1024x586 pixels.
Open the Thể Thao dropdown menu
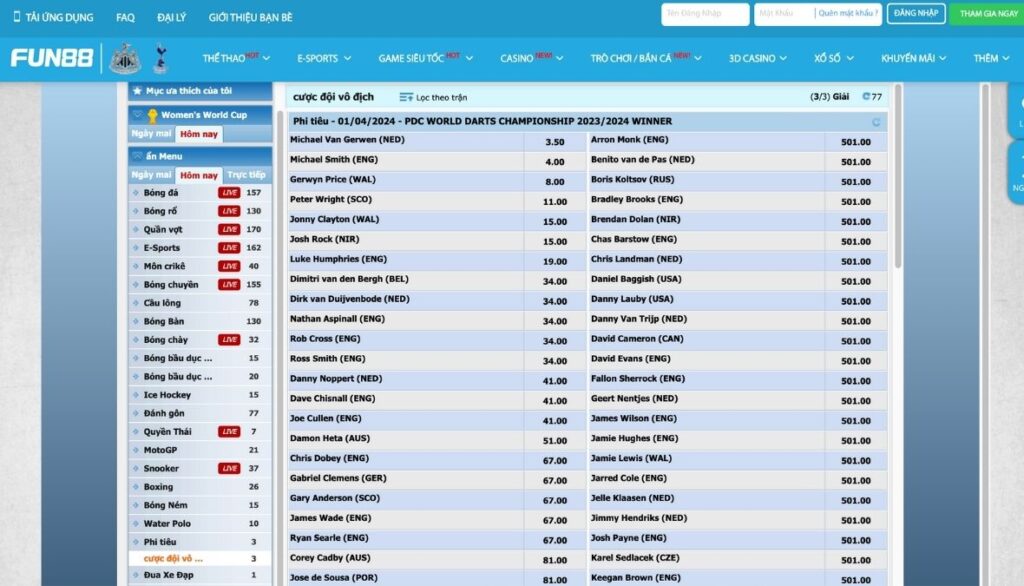click(x=236, y=58)
